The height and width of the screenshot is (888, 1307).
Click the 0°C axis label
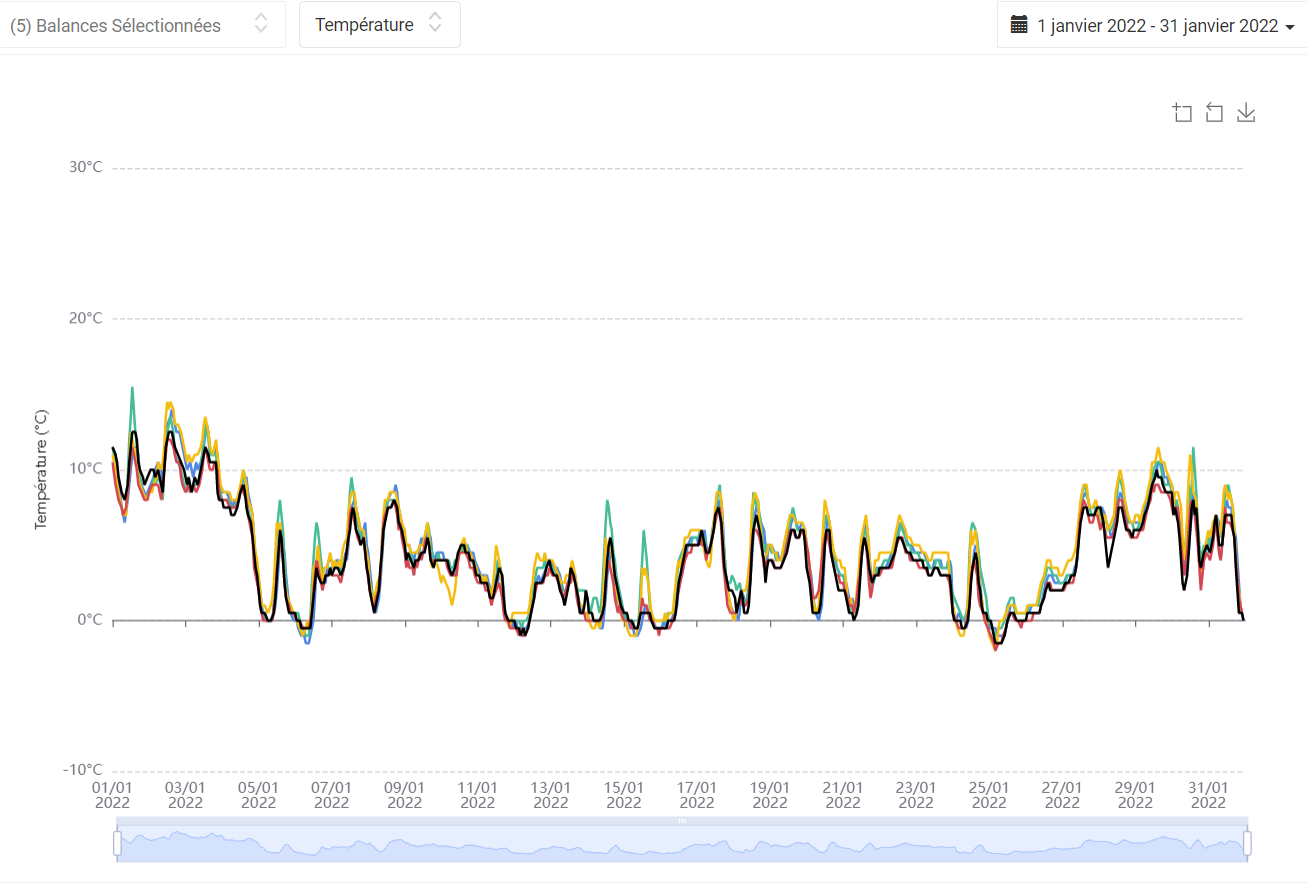(x=90, y=620)
